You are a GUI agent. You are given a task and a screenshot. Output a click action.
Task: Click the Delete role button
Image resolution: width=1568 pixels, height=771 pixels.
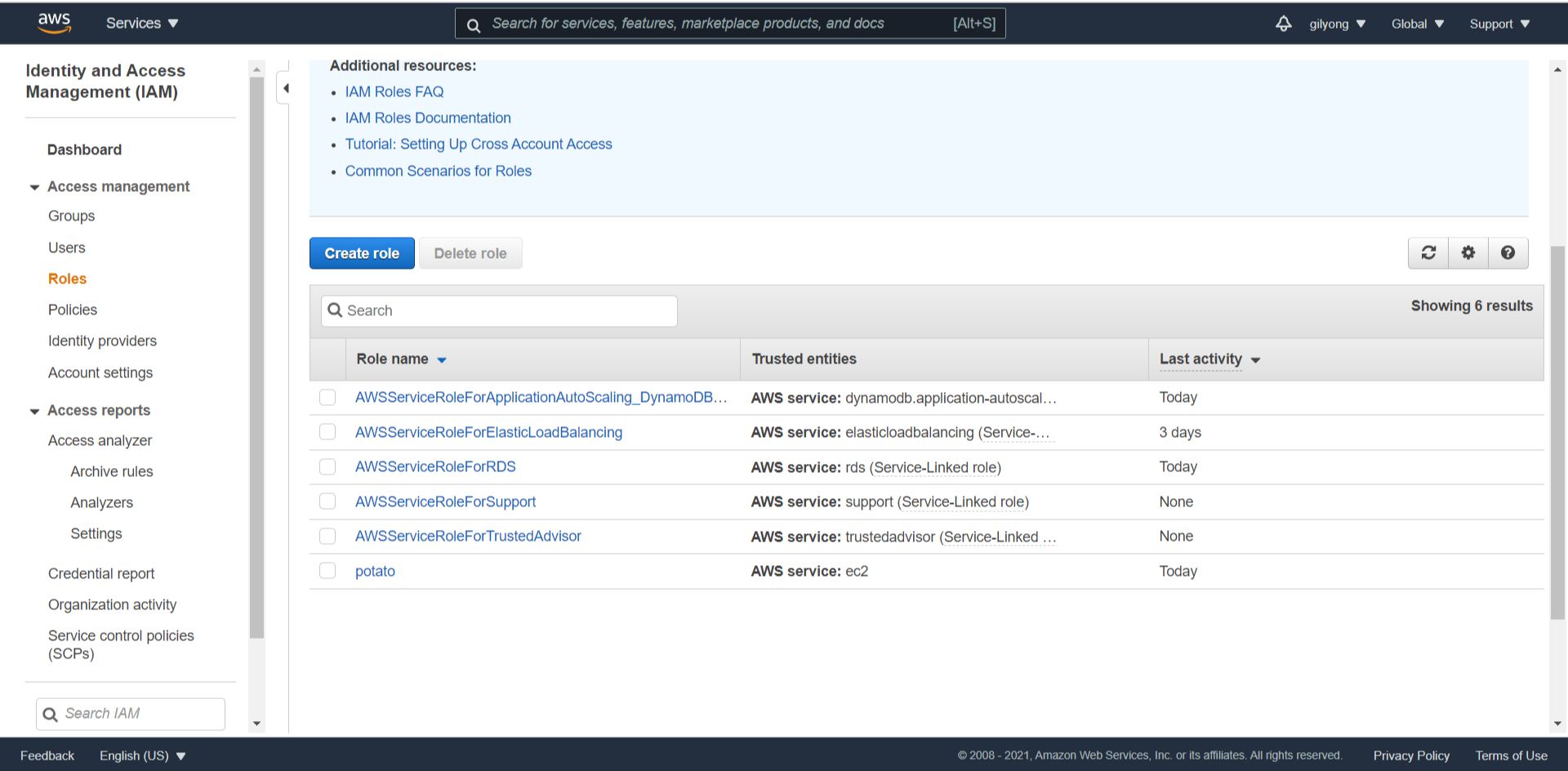pyautogui.click(x=470, y=253)
